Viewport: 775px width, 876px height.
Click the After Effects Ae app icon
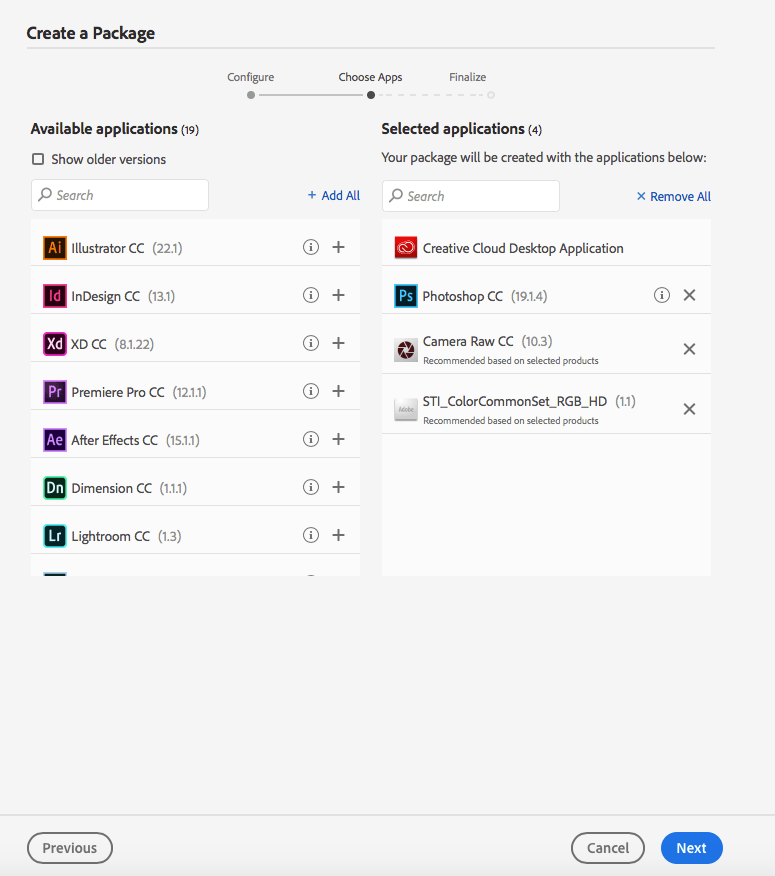(55, 440)
